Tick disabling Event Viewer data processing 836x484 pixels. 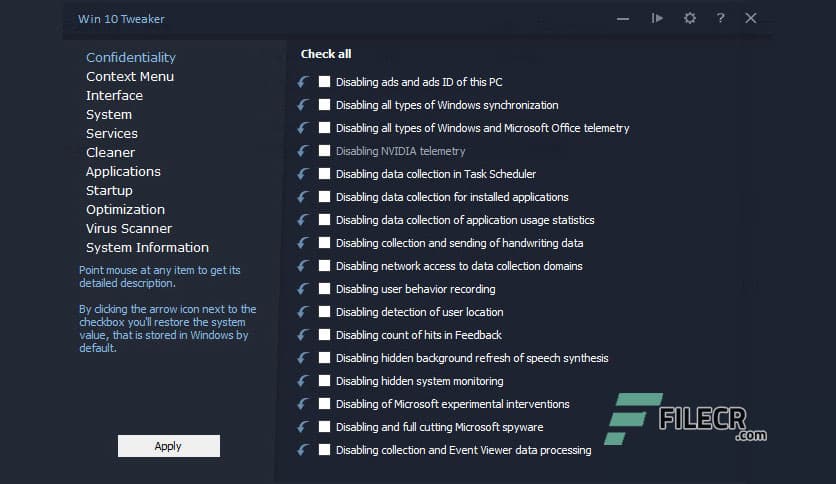click(x=324, y=450)
